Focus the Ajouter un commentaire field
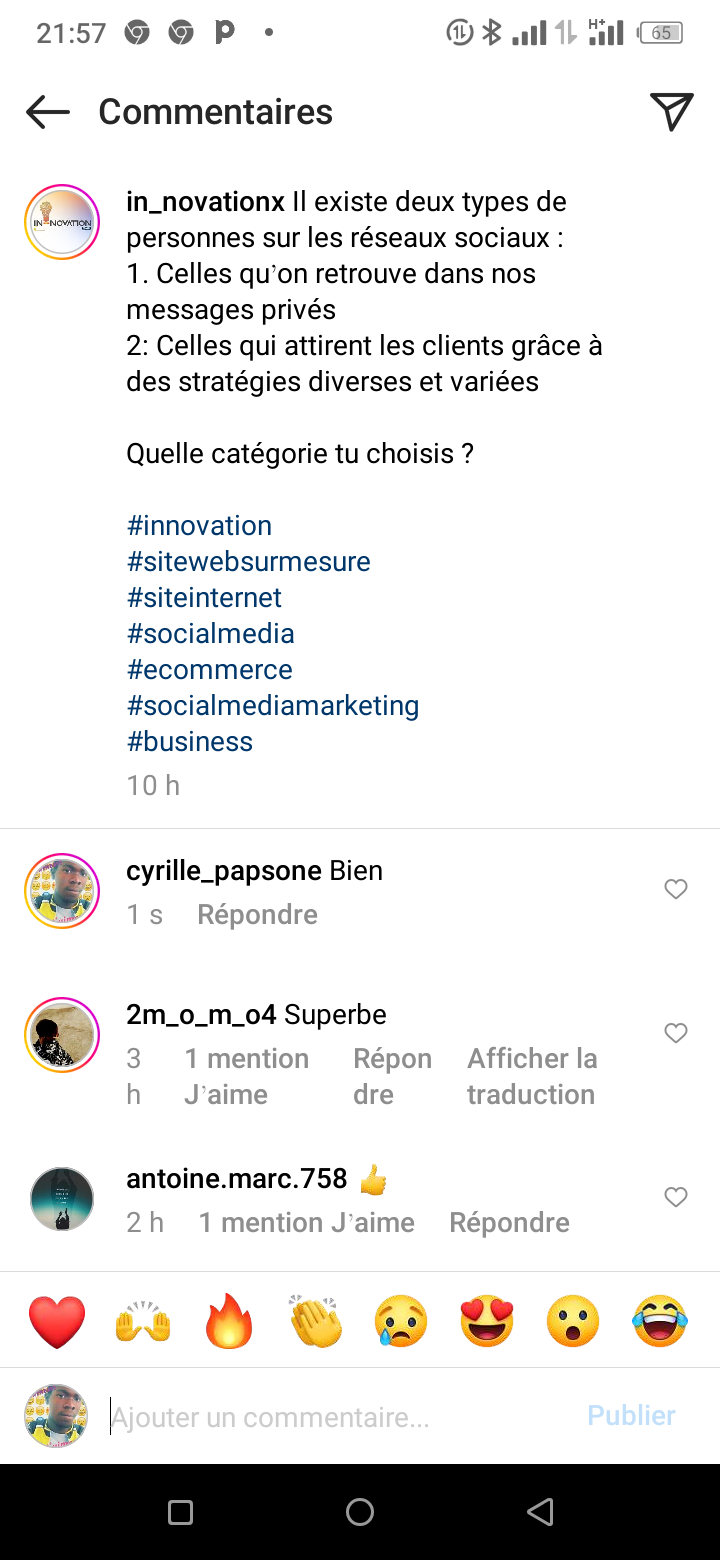720x1560 pixels. click(340, 1417)
